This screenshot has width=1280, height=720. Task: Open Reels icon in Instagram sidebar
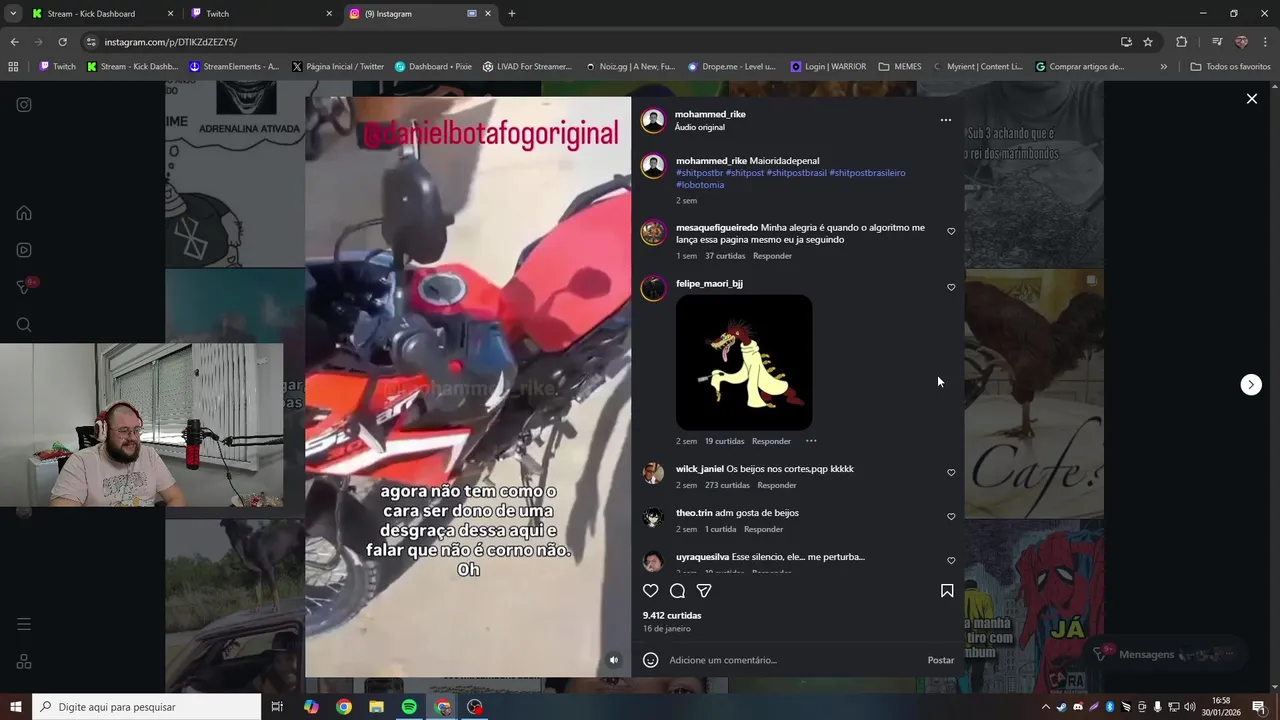tap(24, 250)
